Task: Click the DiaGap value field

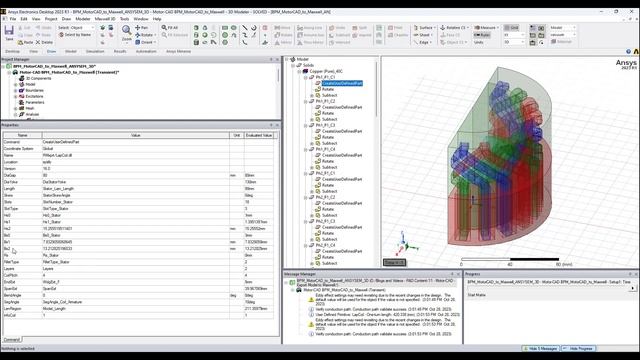Action: tap(136, 176)
